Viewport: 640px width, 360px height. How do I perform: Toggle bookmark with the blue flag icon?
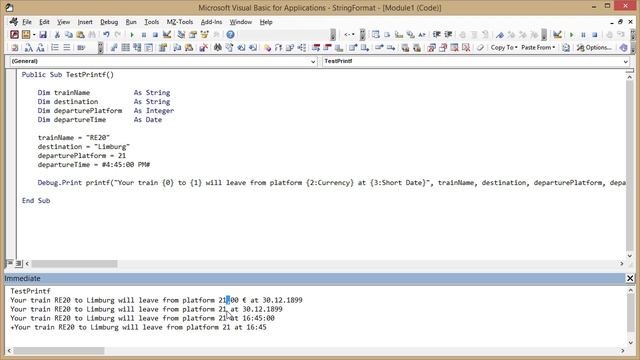[500, 35]
